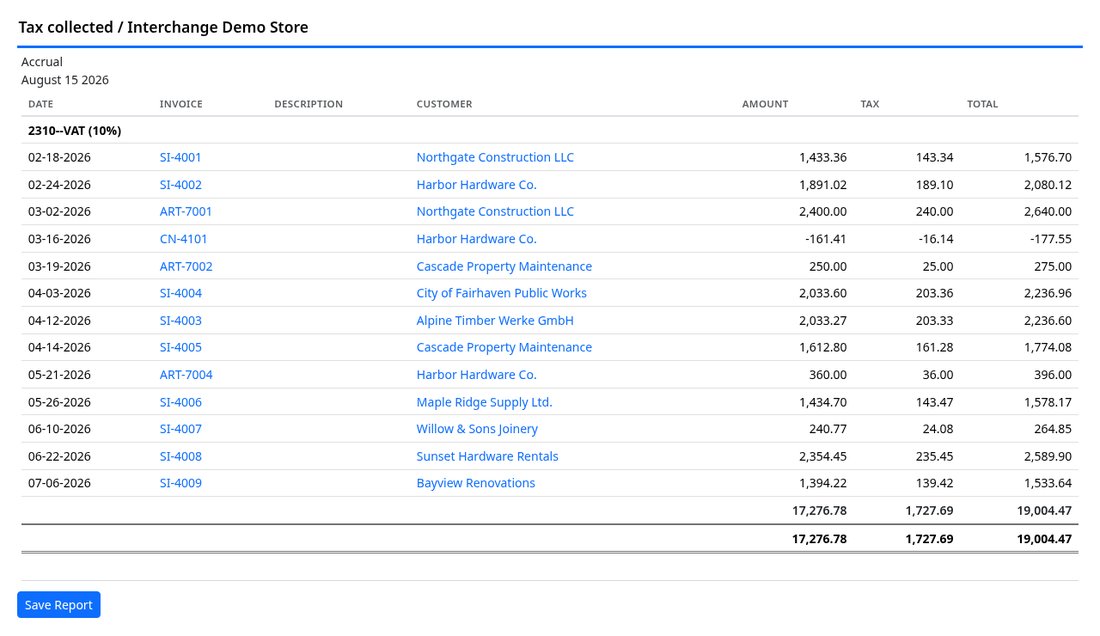Select total 2,640.00

1048,211
